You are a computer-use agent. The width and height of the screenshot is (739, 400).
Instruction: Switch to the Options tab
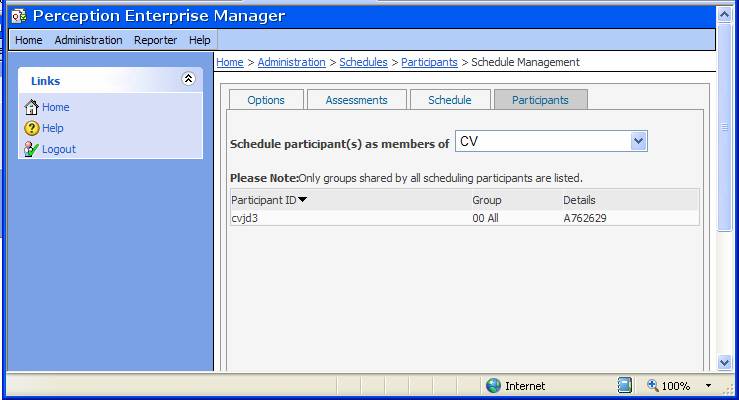[266, 100]
